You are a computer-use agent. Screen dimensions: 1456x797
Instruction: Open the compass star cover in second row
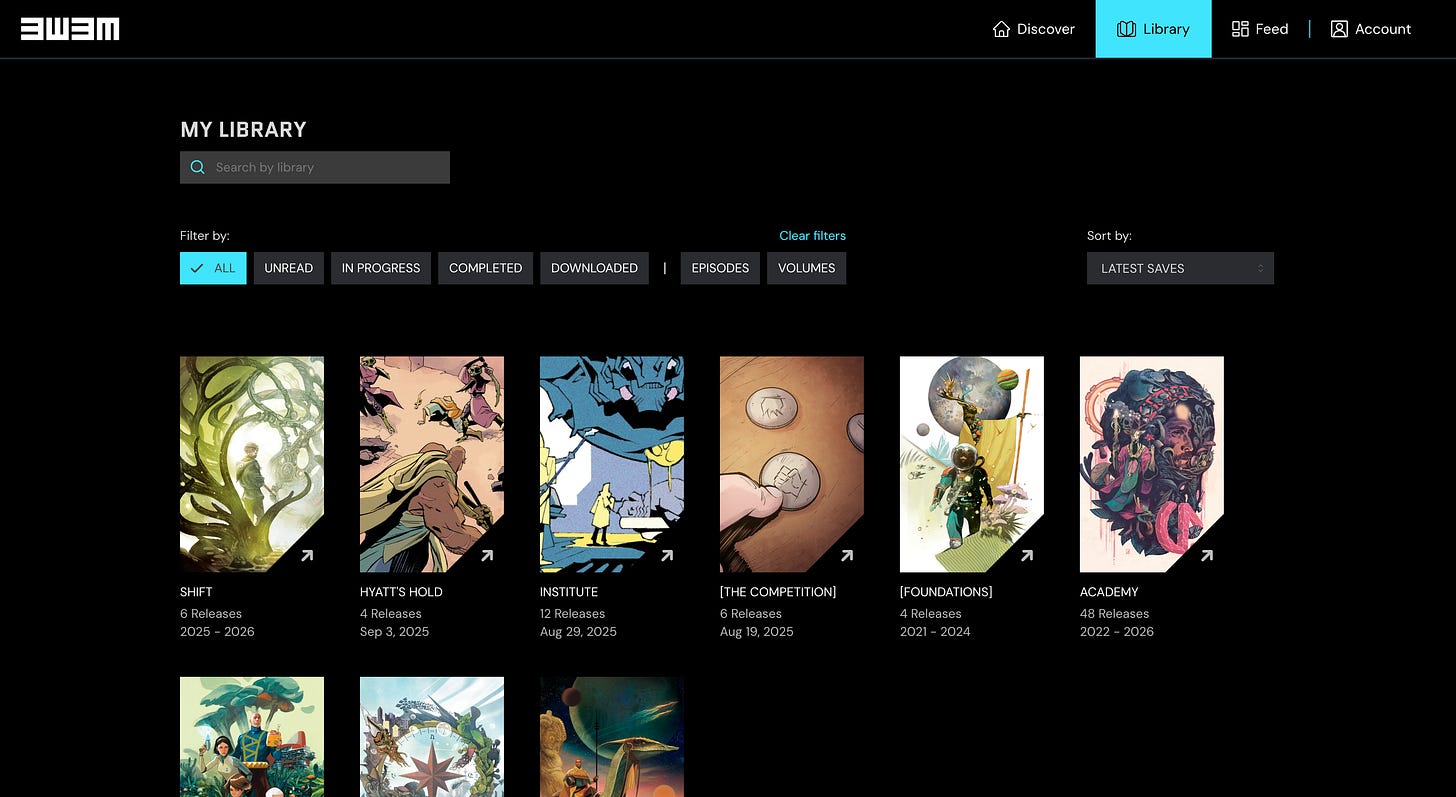click(x=432, y=737)
